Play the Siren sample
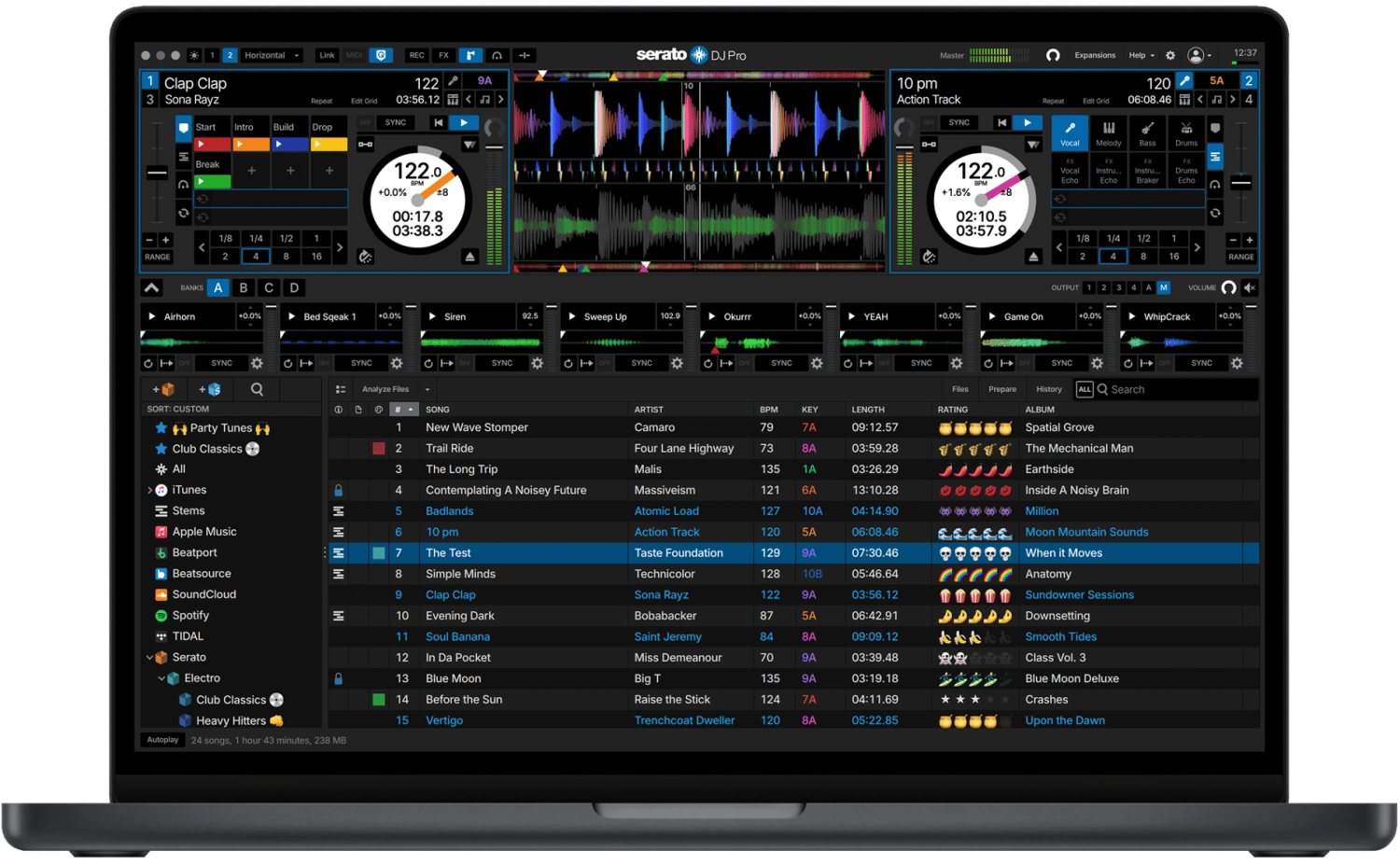Screen dimensions: 1400x865 click(432, 316)
